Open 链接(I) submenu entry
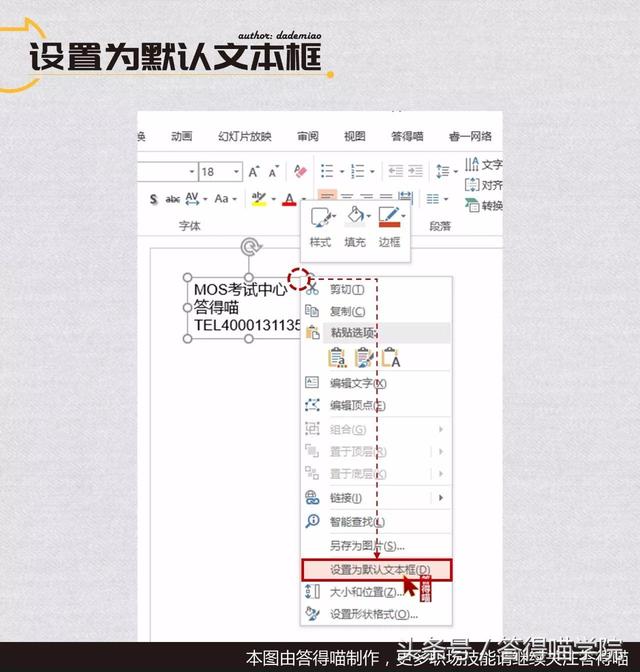This screenshot has width=640, height=672. click(x=376, y=498)
